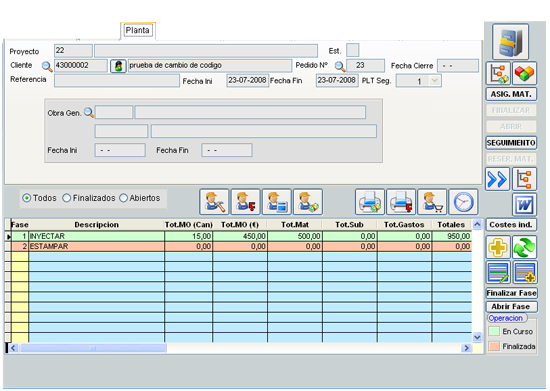This screenshot has height=391, width=550.
Task: Click the En Curso green color swatch
Action: (x=494, y=331)
